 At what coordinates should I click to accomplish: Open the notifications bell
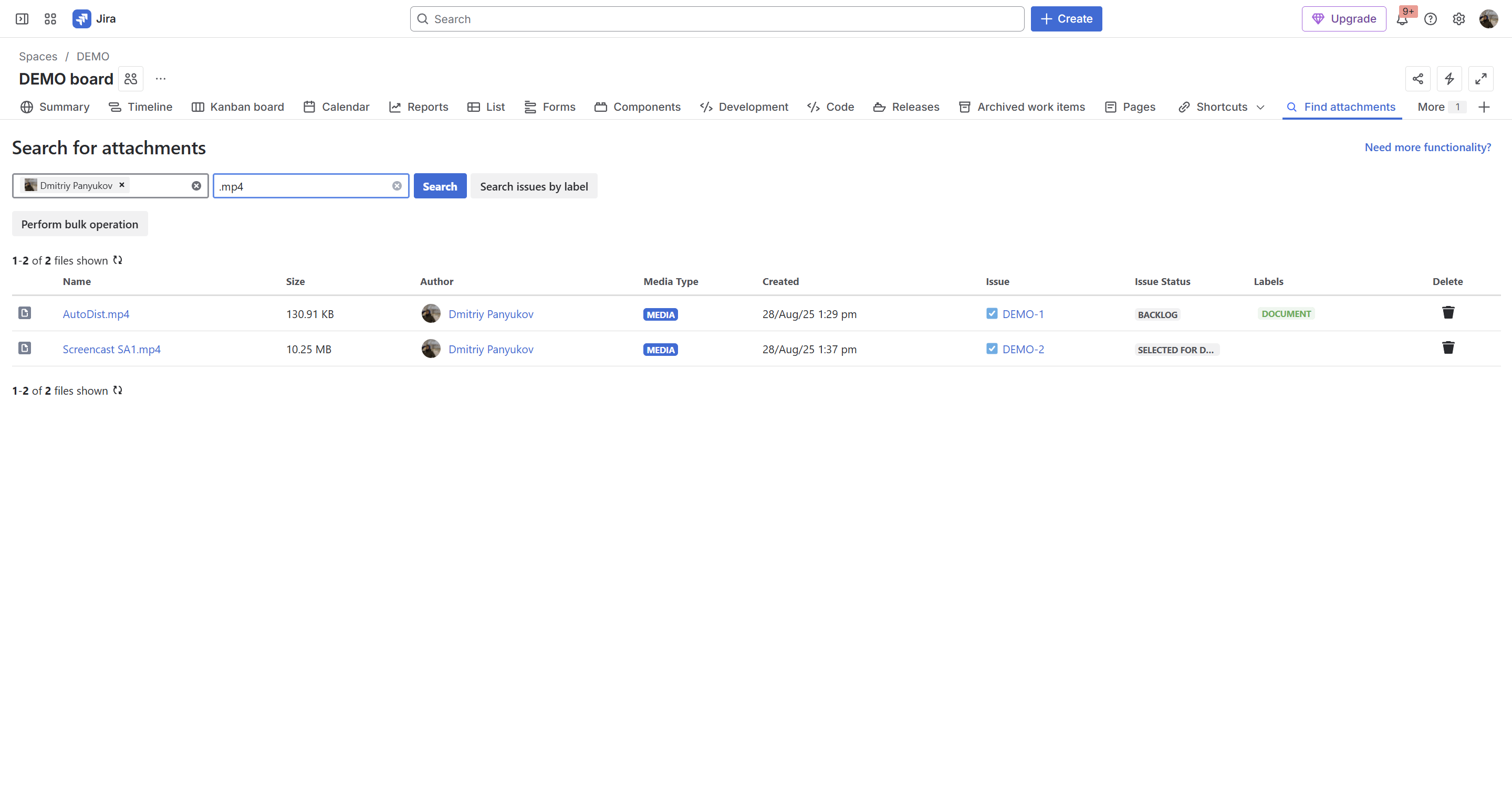click(1402, 19)
